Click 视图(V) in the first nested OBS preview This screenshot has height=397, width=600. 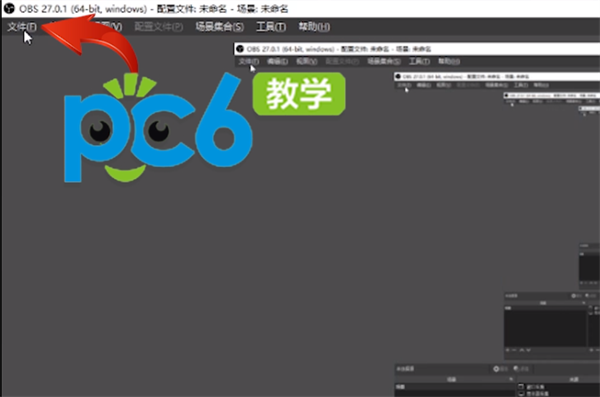pyautogui.click(x=307, y=61)
